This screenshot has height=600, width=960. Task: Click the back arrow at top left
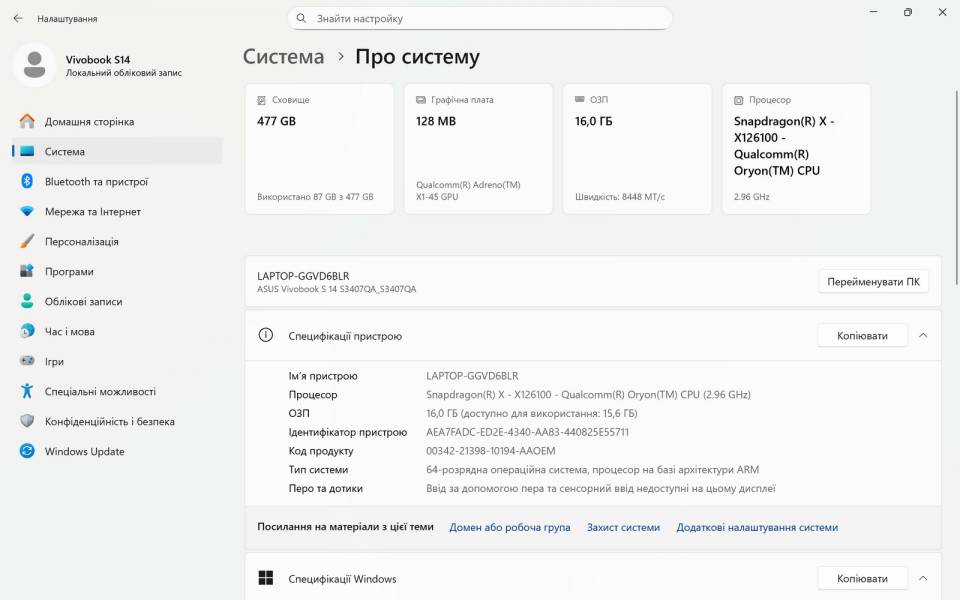click(x=15, y=17)
